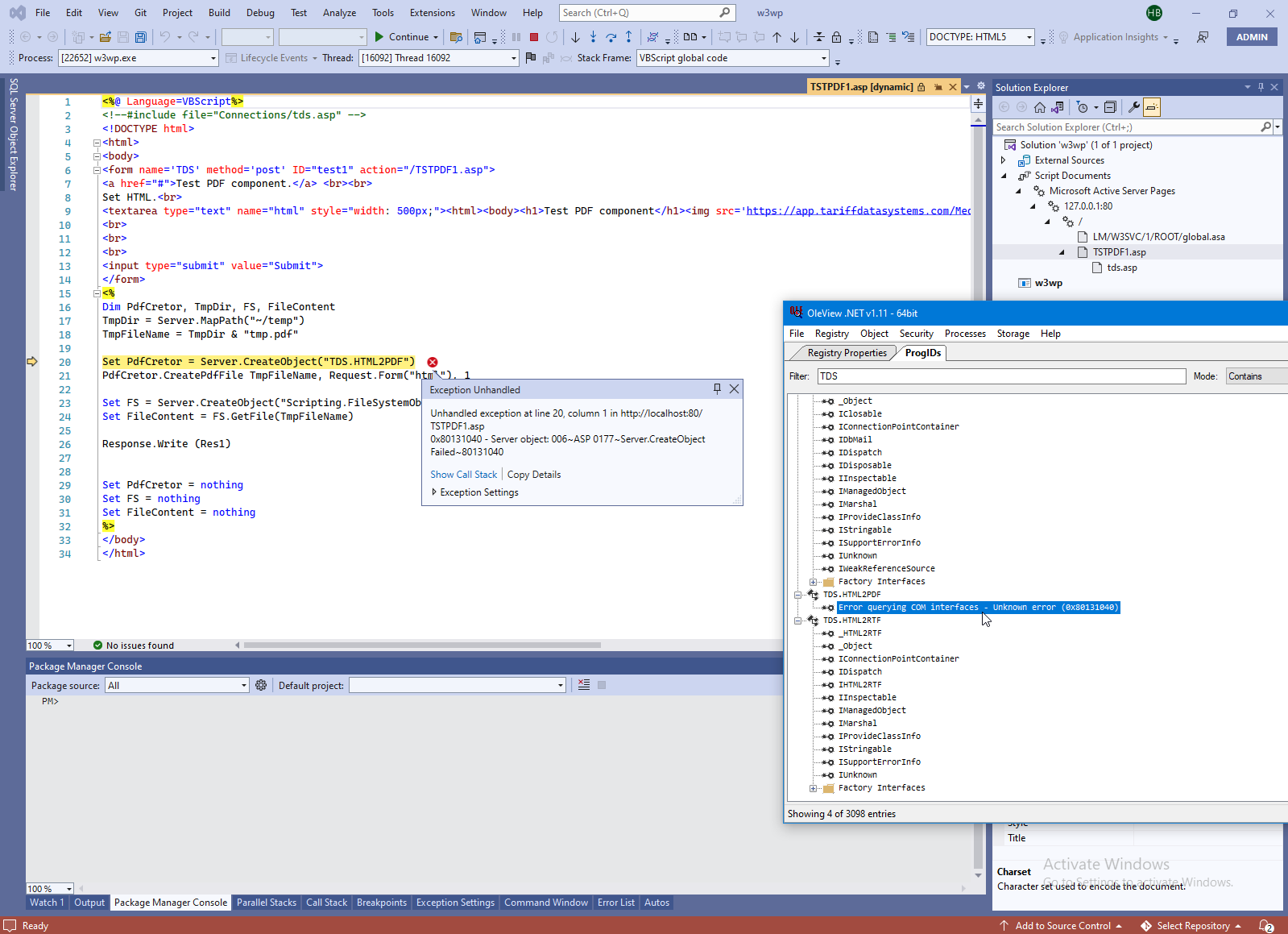Pin the Exception Unhandled popup
Viewport: 1288px width, 934px height.
coord(717,389)
